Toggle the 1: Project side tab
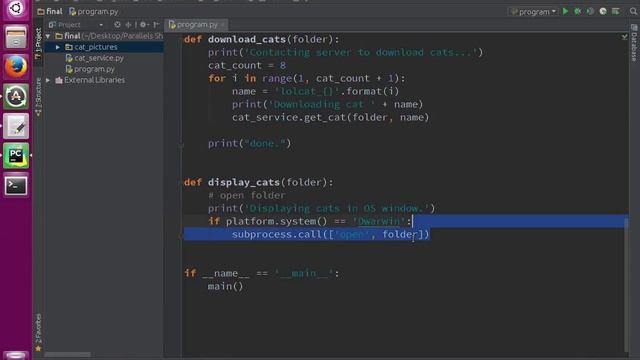This screenshot has height=360, width=640. click(x=38, y=44)
